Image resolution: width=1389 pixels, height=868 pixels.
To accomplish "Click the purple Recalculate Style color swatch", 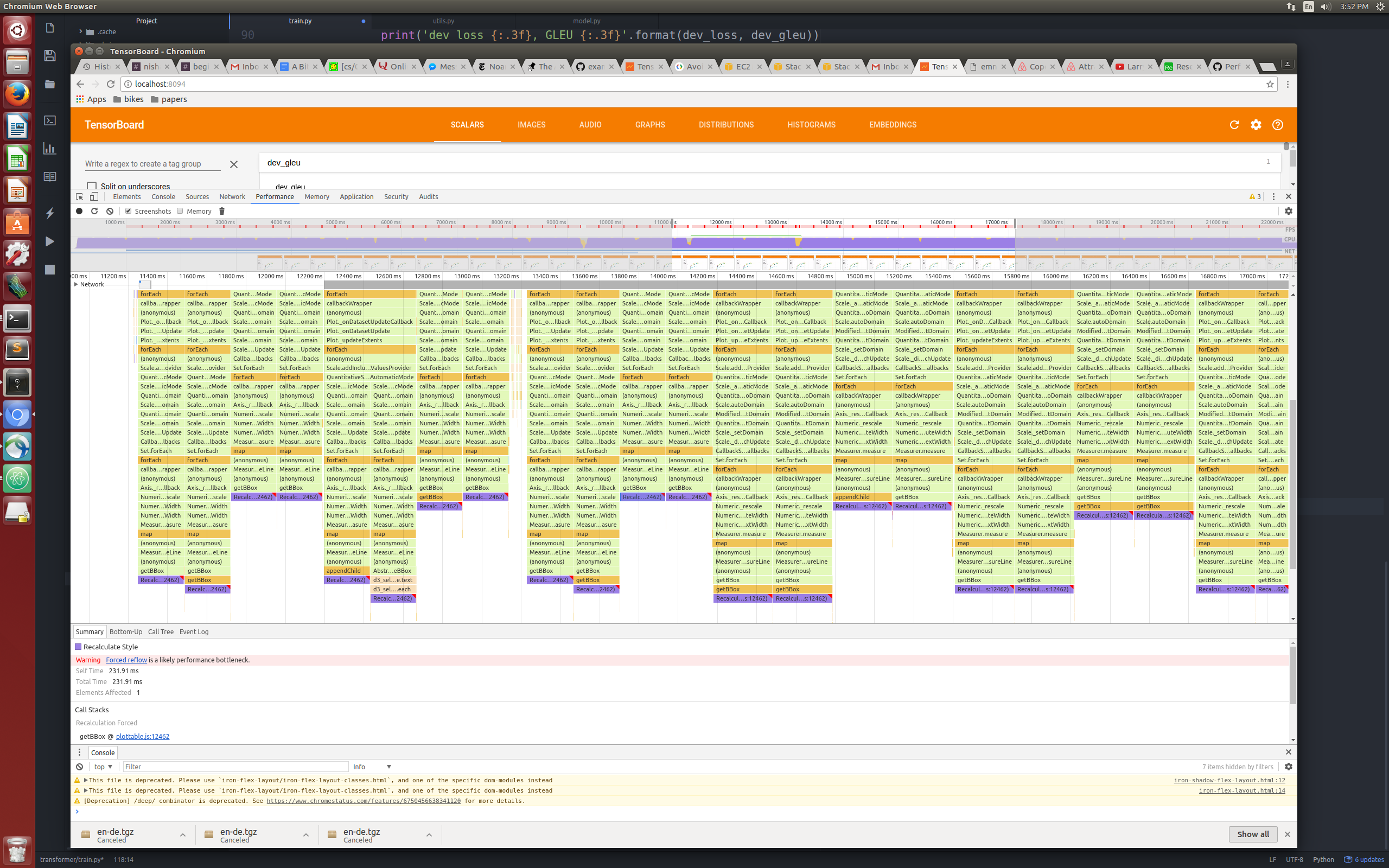I will [79, 647].
